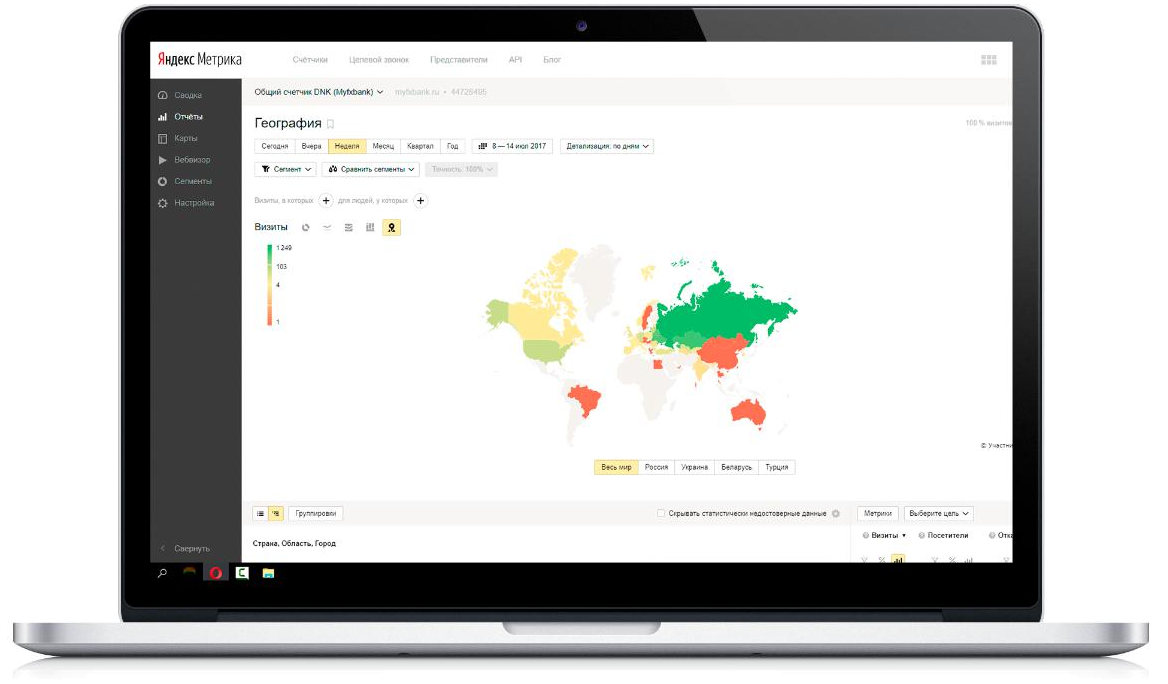Open the Метрики selector
Image resolution: width=1168 pixels, height=684 pixels.
pos(877,513)
